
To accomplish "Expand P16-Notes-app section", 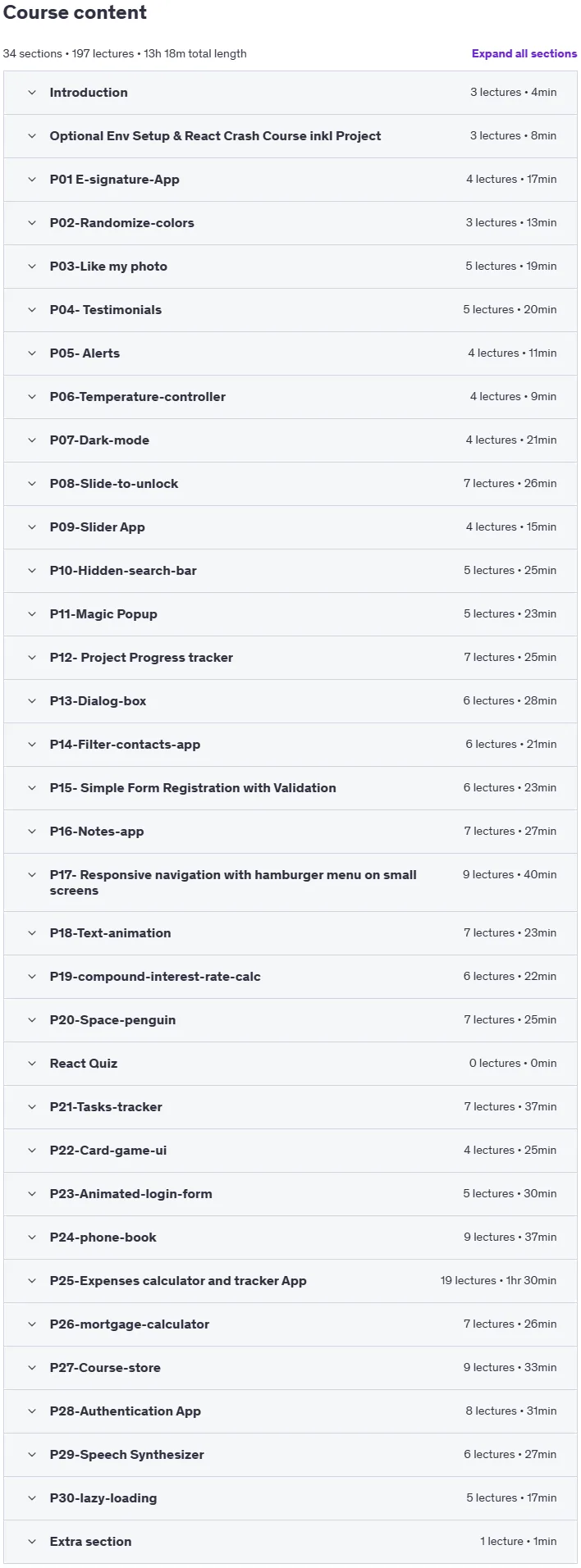I will tap(290, 832).
